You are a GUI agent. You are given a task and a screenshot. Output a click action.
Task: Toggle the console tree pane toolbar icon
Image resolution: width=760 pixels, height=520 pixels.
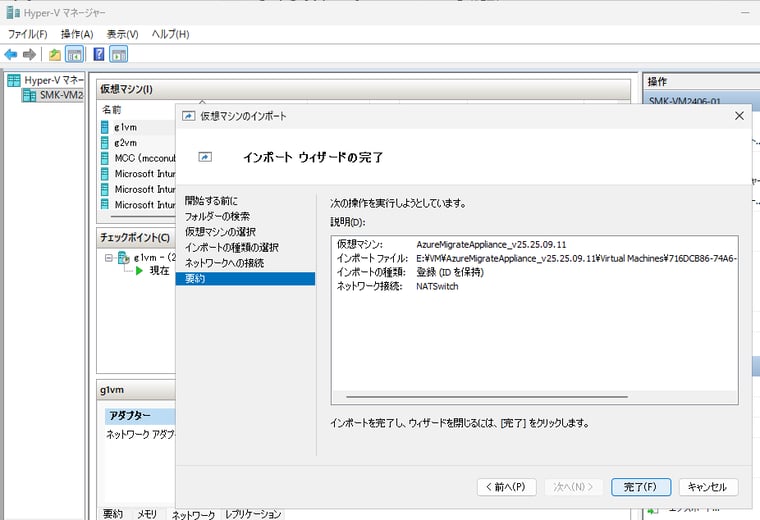coord(75,54)
